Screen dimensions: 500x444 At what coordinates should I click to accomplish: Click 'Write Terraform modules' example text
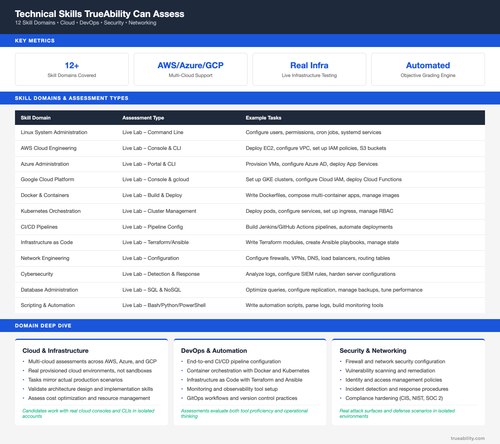point(322,242)
